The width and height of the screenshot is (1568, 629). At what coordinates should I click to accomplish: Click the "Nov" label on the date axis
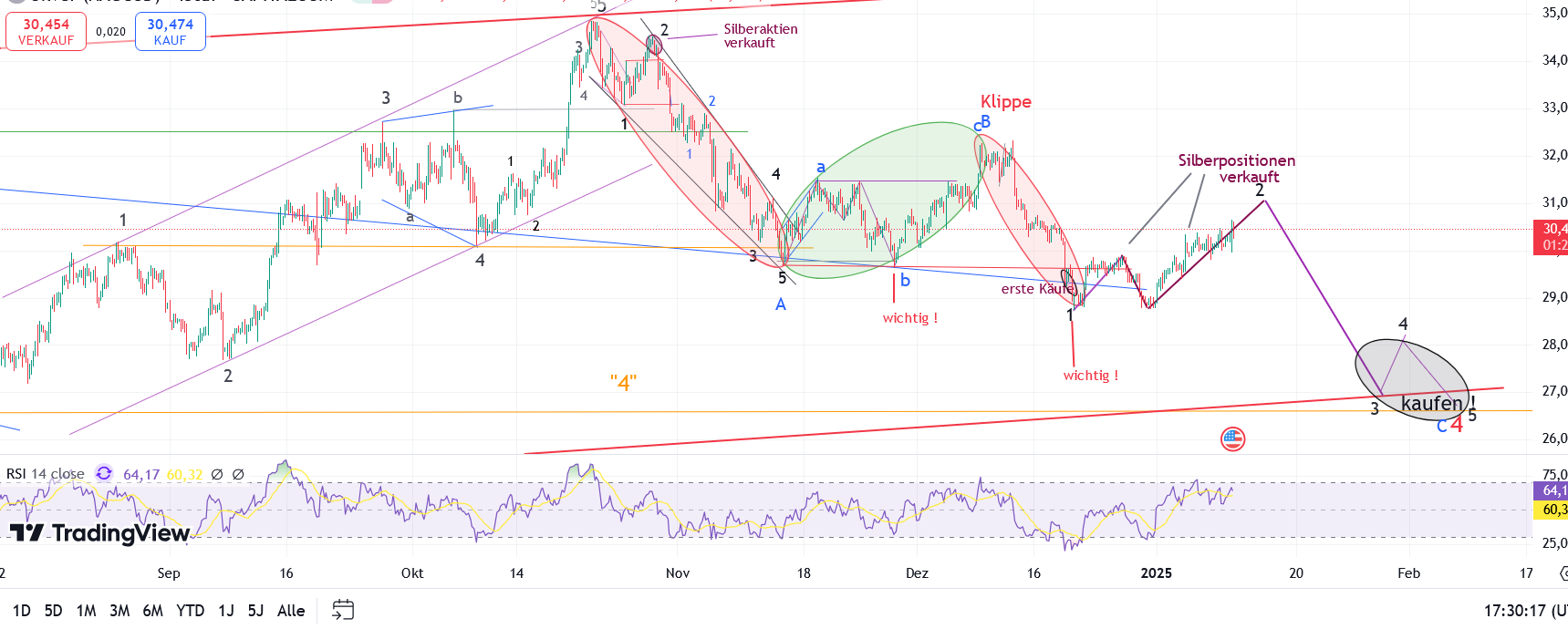(x=678, y=573)
